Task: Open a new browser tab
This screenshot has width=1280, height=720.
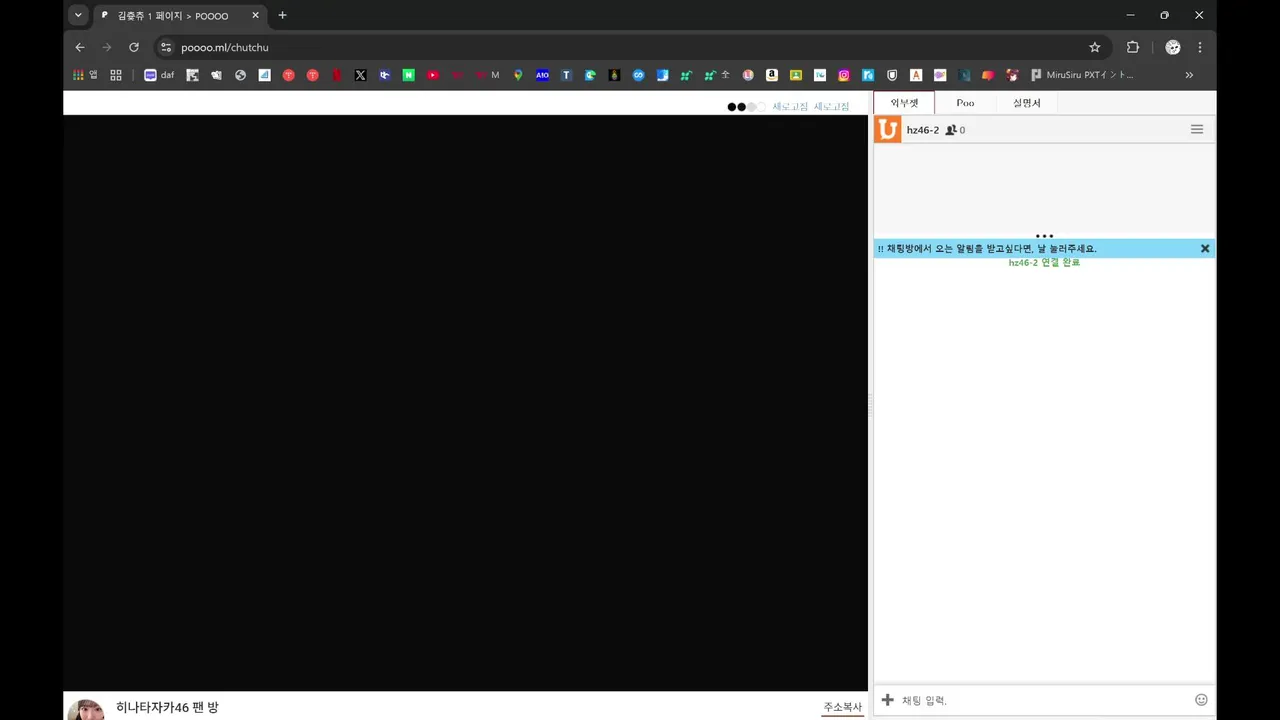Action: coord(282,15)
